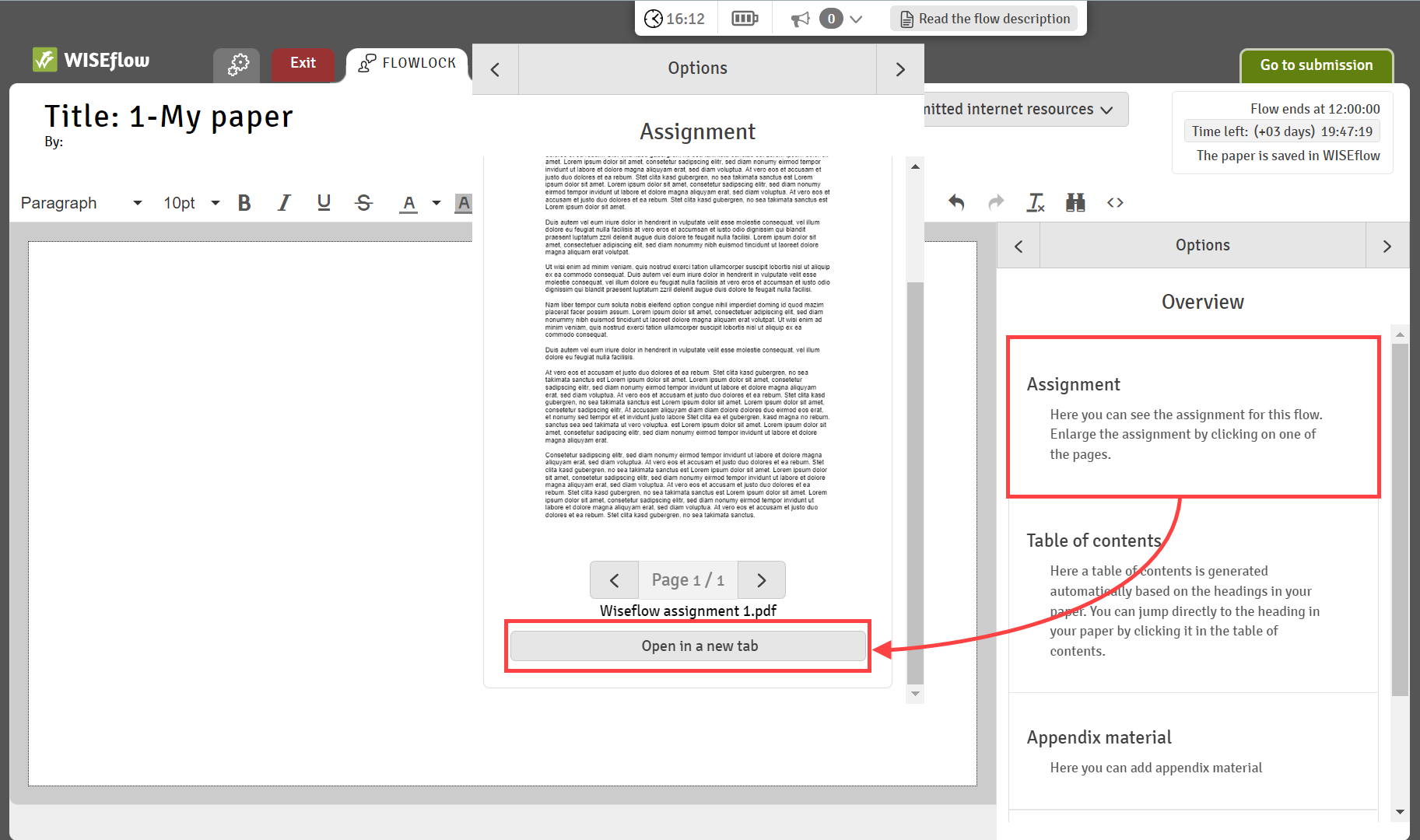Click Read the flow description
The image size is (1420, 840).
click(x=984, y=19)
